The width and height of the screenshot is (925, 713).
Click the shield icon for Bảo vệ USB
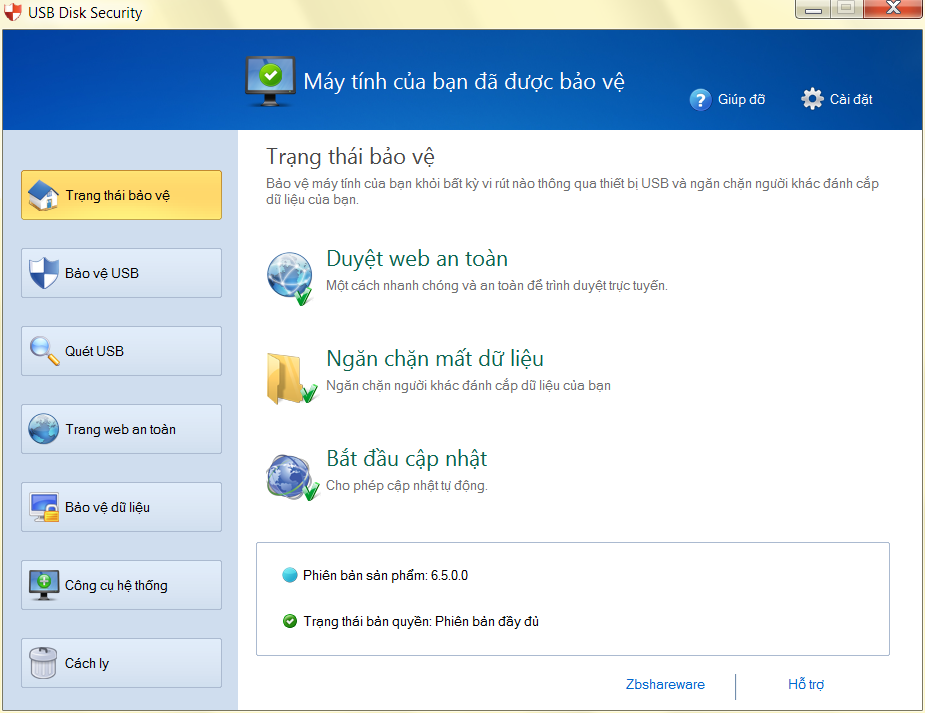pyautogui.click(x=44, y=273)
